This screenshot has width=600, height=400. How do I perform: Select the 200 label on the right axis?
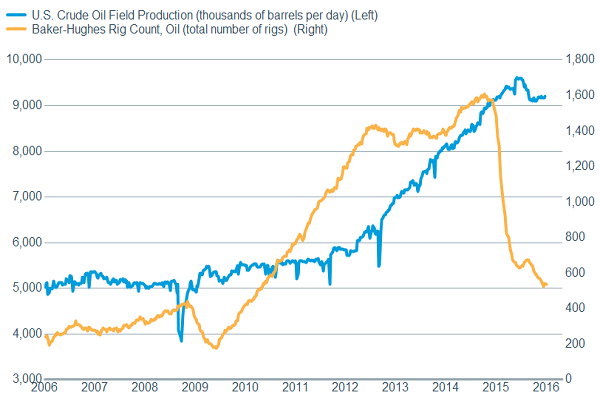tap(571, 344)
